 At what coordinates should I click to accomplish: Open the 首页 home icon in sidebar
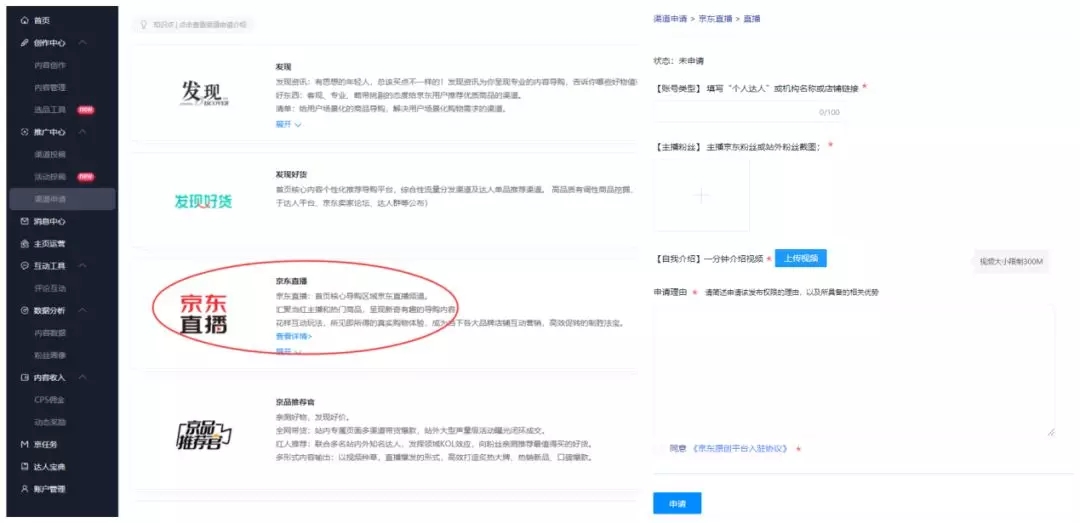pos(25,21)
